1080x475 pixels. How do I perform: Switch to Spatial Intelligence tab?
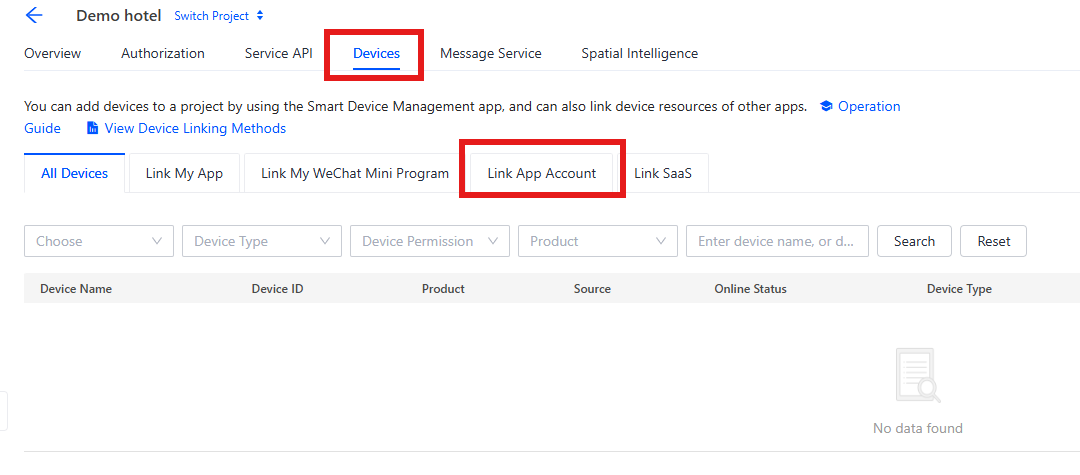click(x=639, y=53)
